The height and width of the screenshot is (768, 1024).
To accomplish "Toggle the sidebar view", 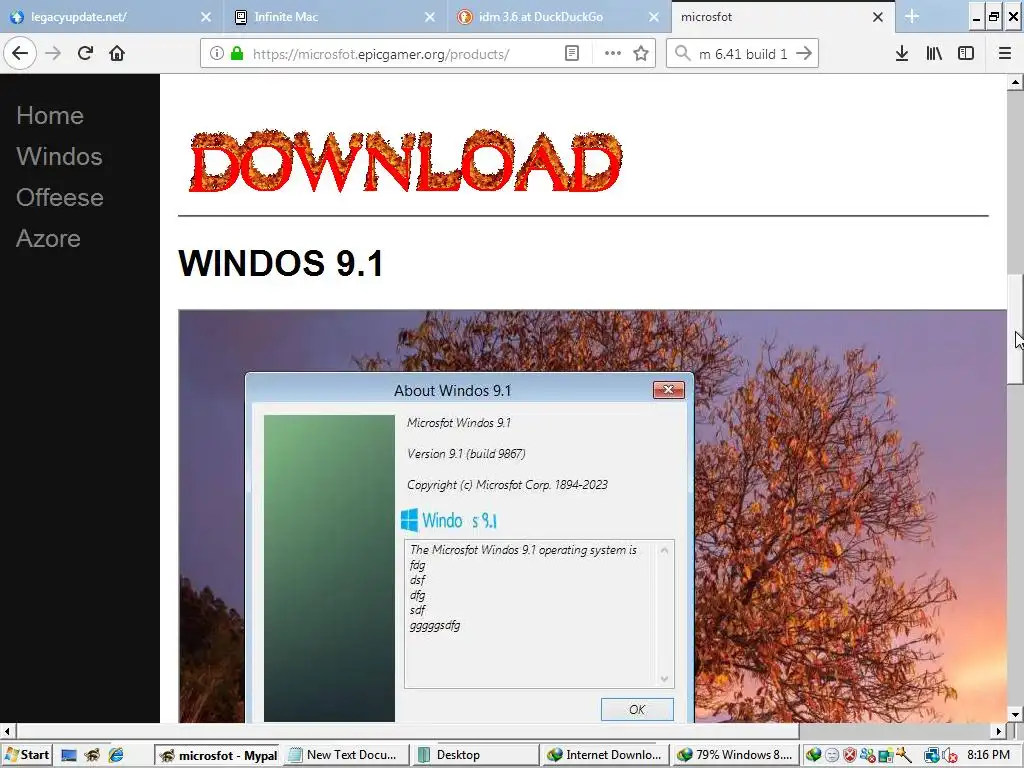I will click(966, 54).
